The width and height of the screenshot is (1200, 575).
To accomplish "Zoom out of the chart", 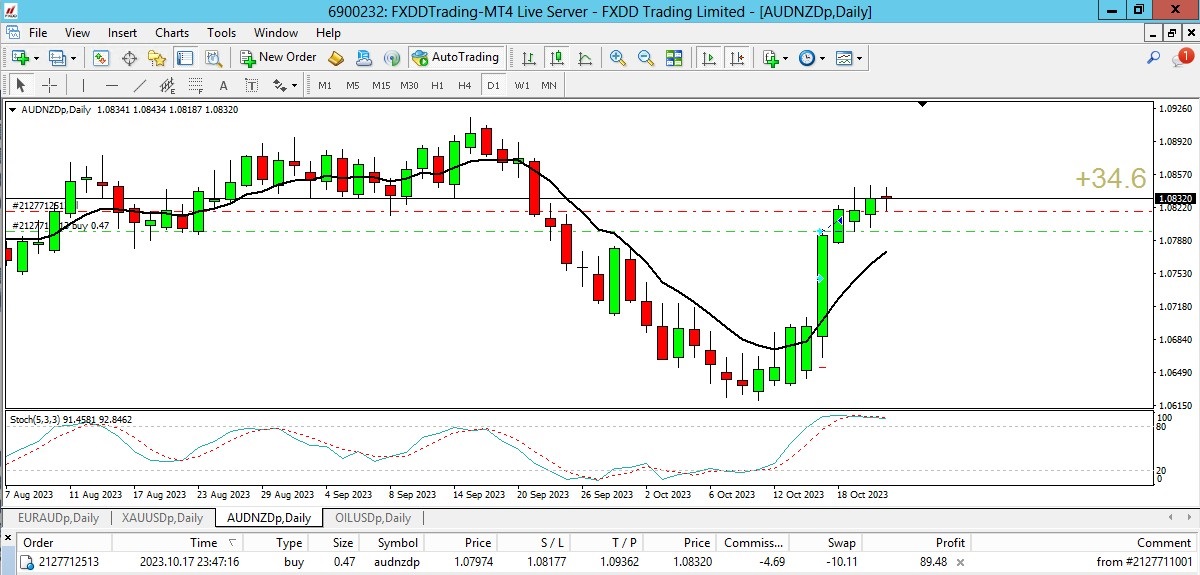I will [646, 58].
